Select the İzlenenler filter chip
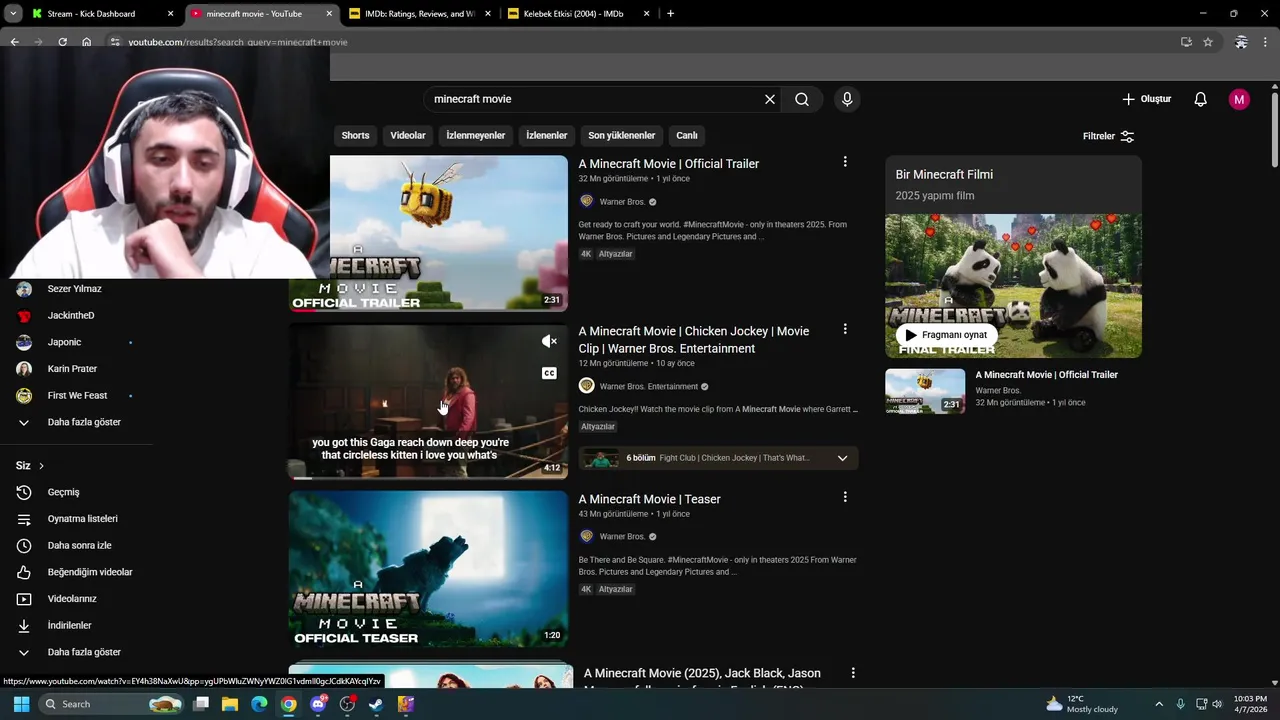The width and height of the screenshot is (1280, 720). coord(547,135)
